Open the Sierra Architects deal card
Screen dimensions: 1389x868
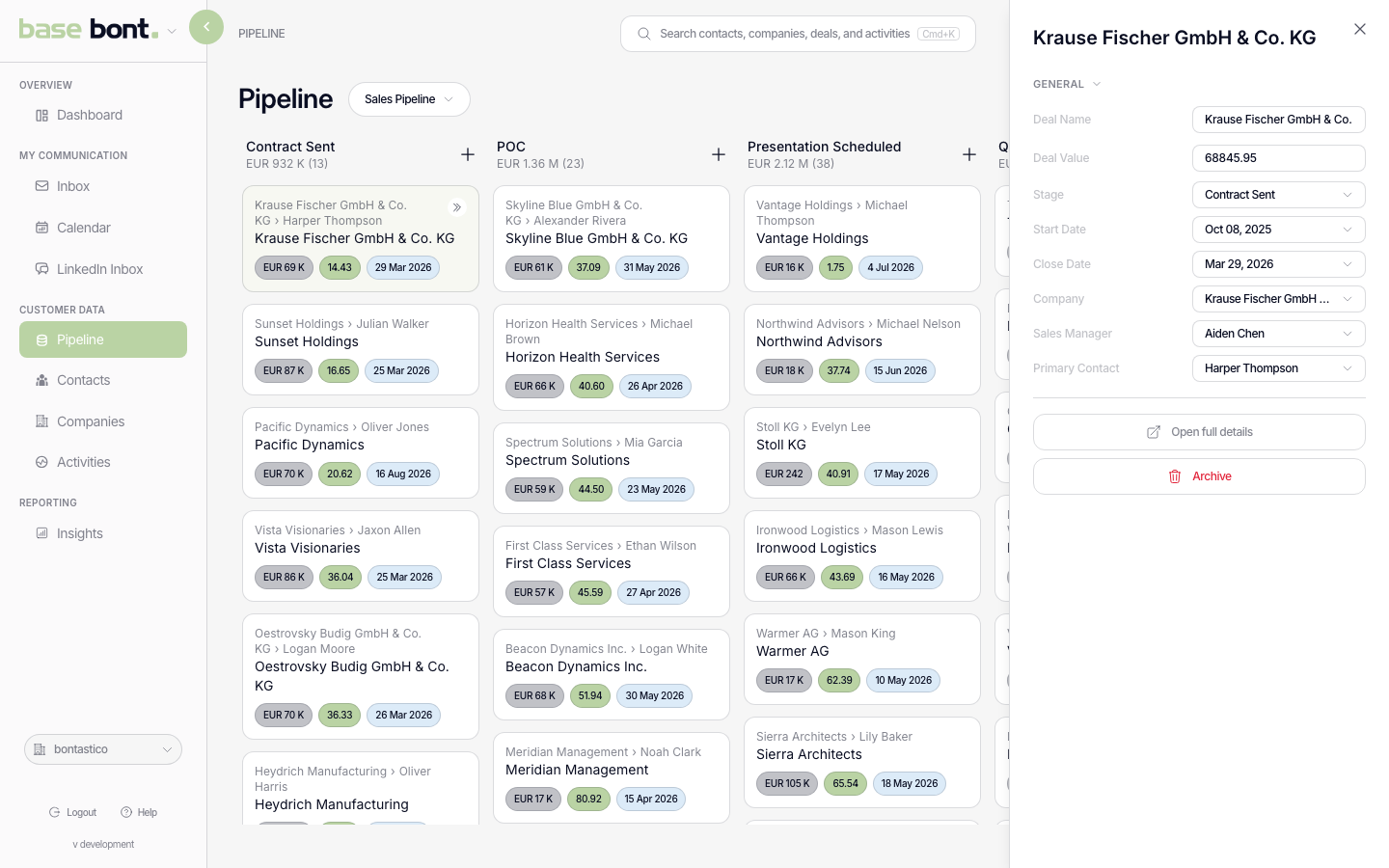862,762
